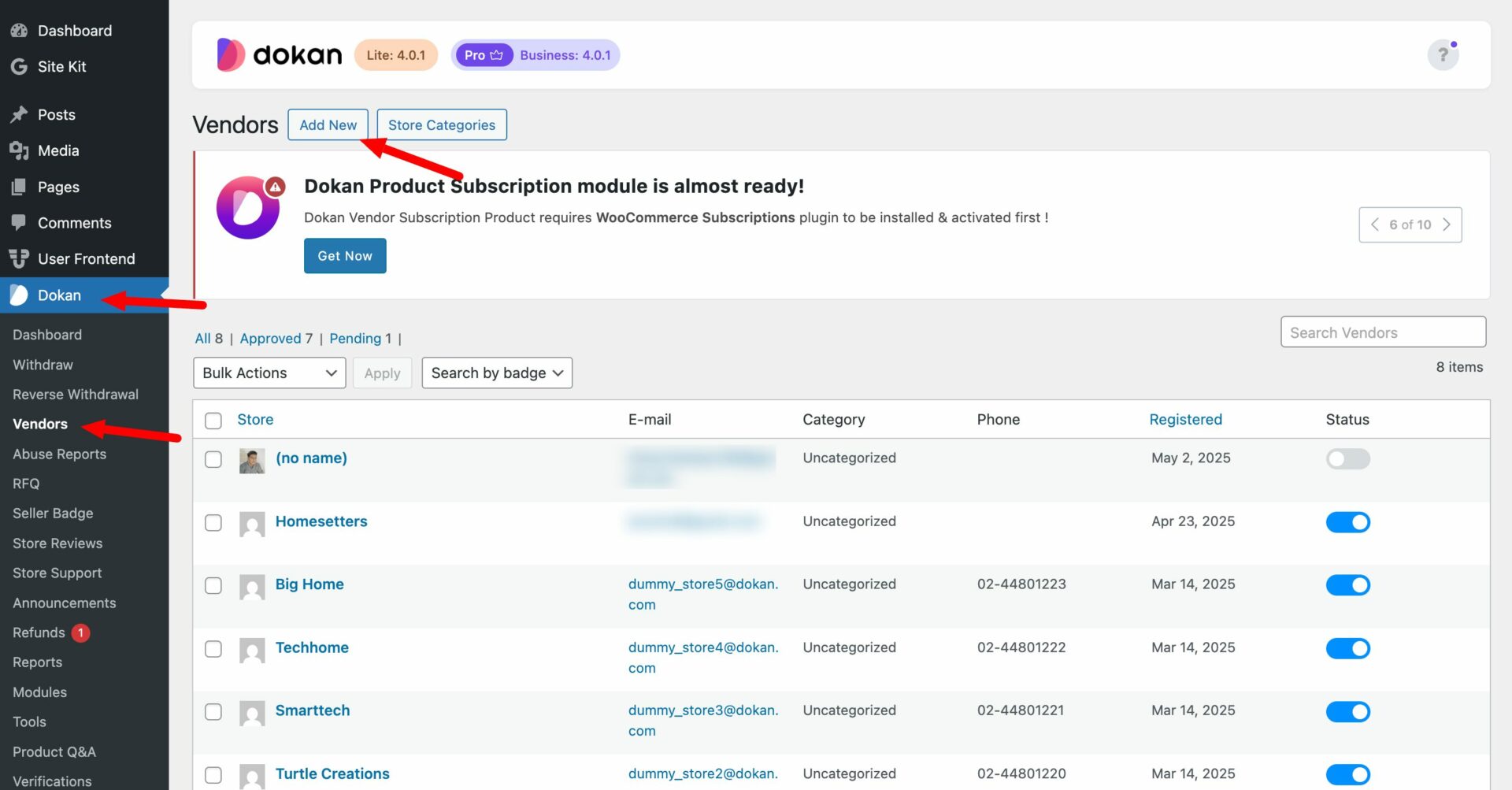Image resolution: width=1512 pixels, height=790 pixels.
Task: Click the Homesetters vendor avatar
Action: 252,524
